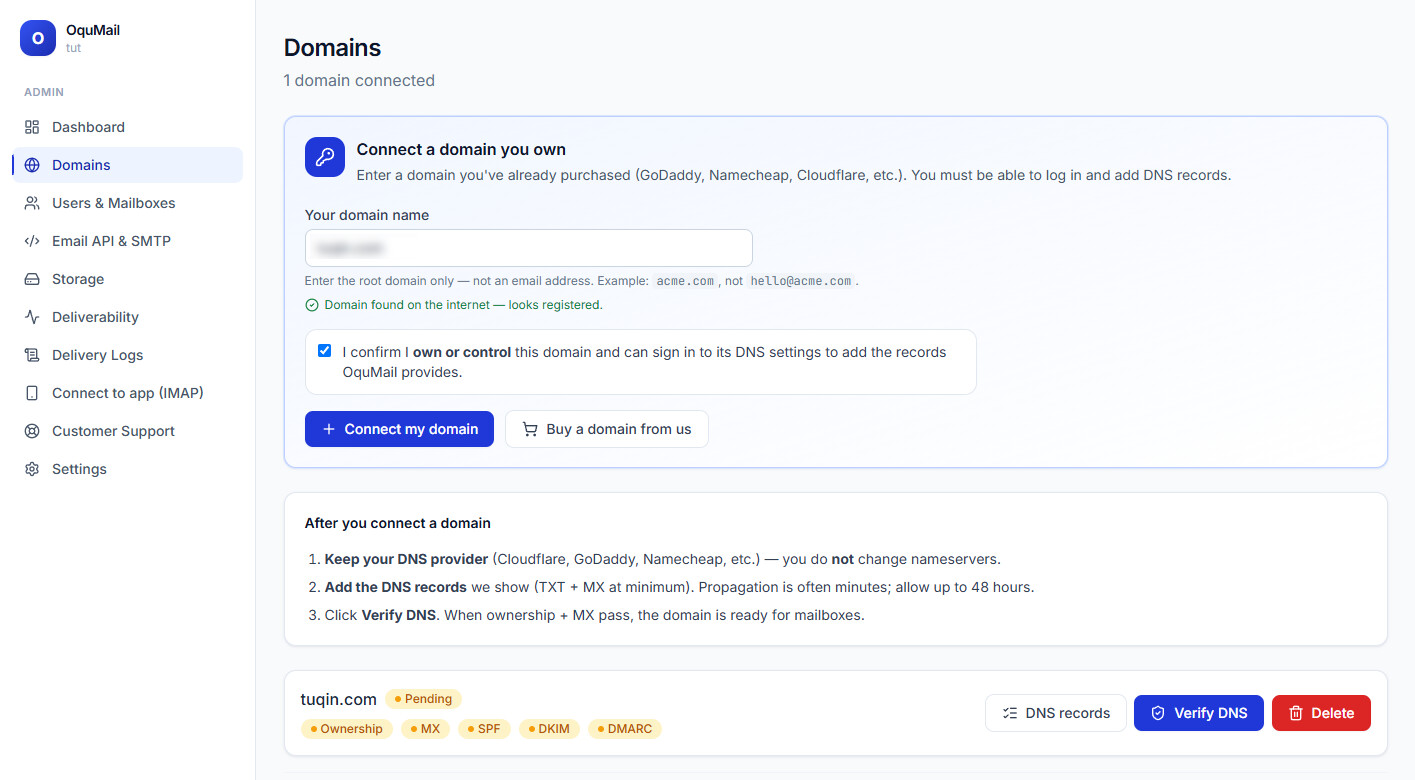Navigate to Delivery Logs

click(x=127, y=355)
